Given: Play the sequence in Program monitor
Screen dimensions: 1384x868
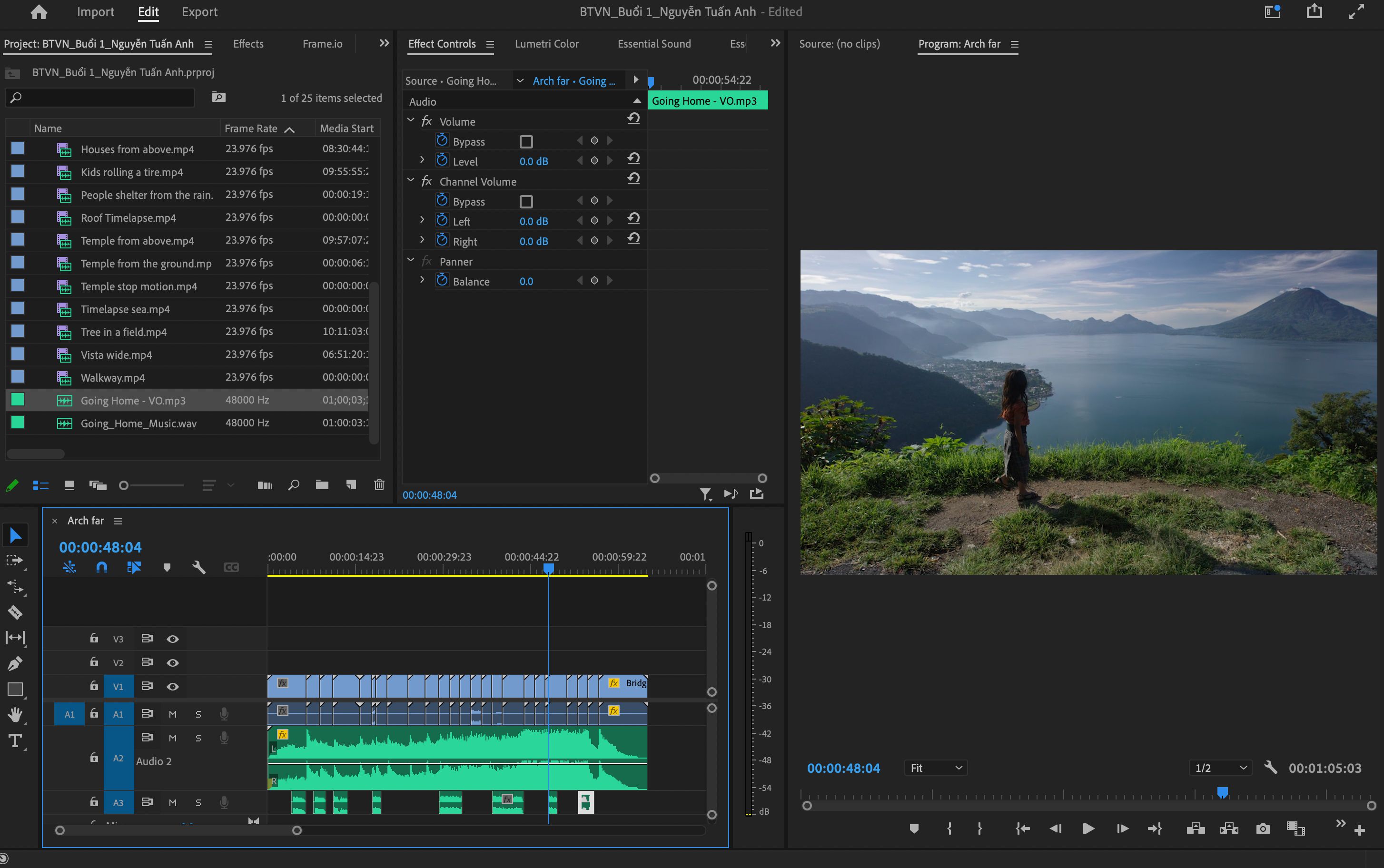Looking at the screenshot, I should [1088, 829].
